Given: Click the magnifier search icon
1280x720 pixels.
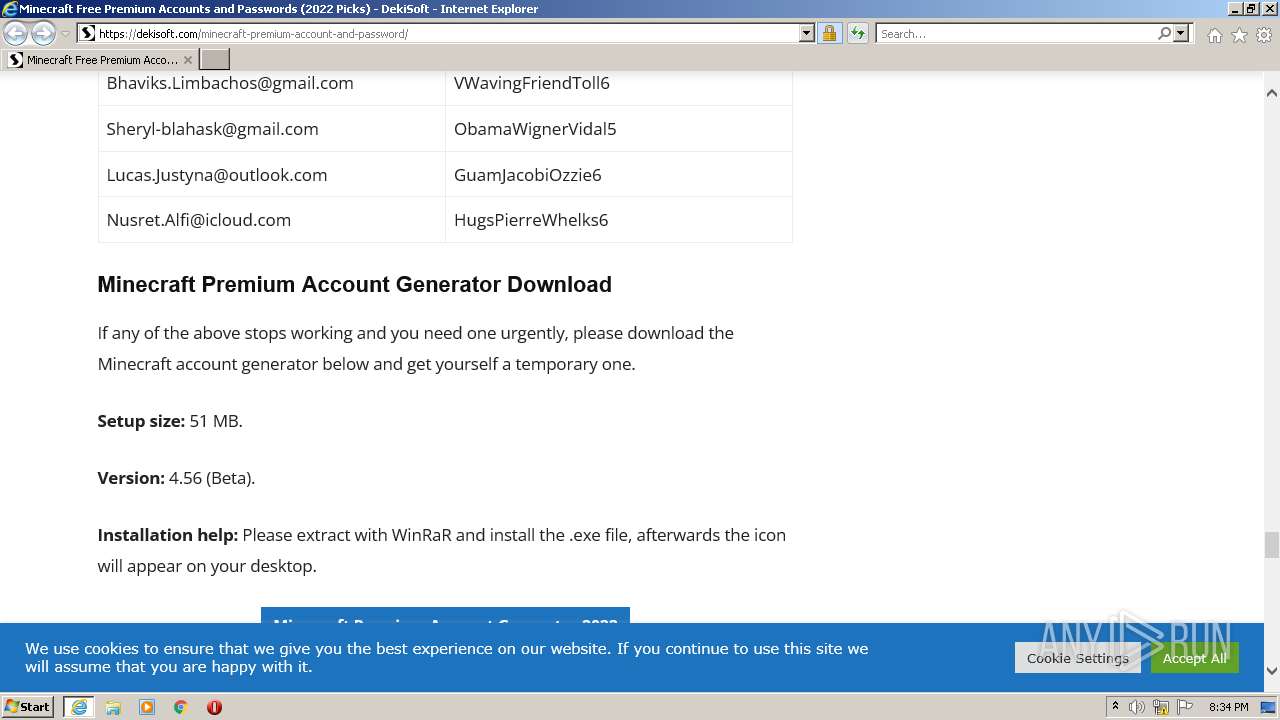Looking at the screenshot, I should (x=1164, y=33).
